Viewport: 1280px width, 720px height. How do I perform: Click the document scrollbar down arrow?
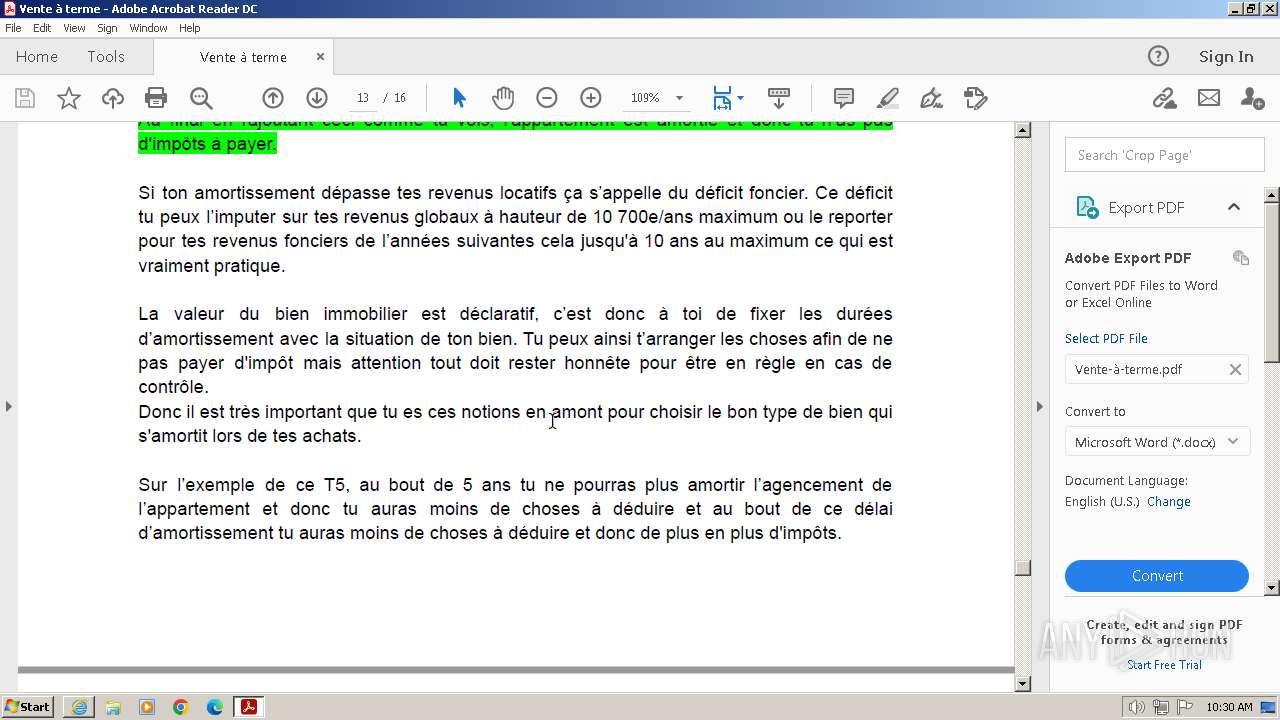(x=1022, y=684)
